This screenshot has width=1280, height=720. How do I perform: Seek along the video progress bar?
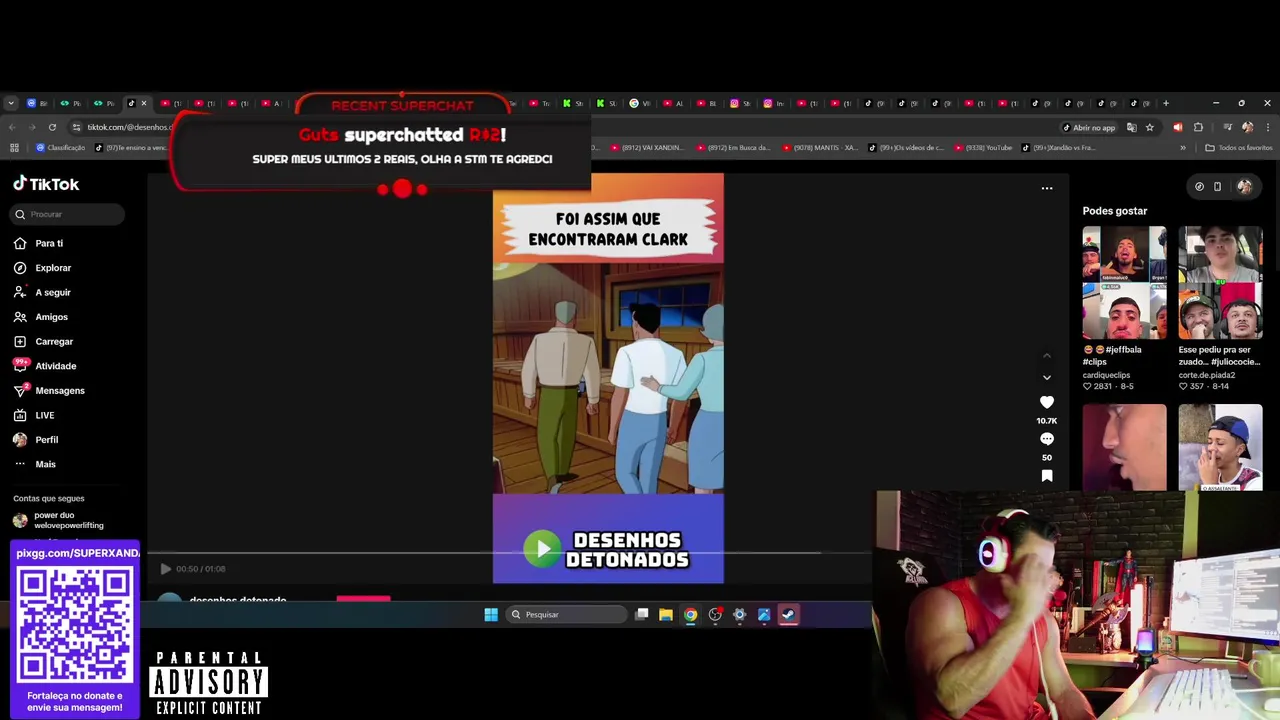[x=510, y=553]
